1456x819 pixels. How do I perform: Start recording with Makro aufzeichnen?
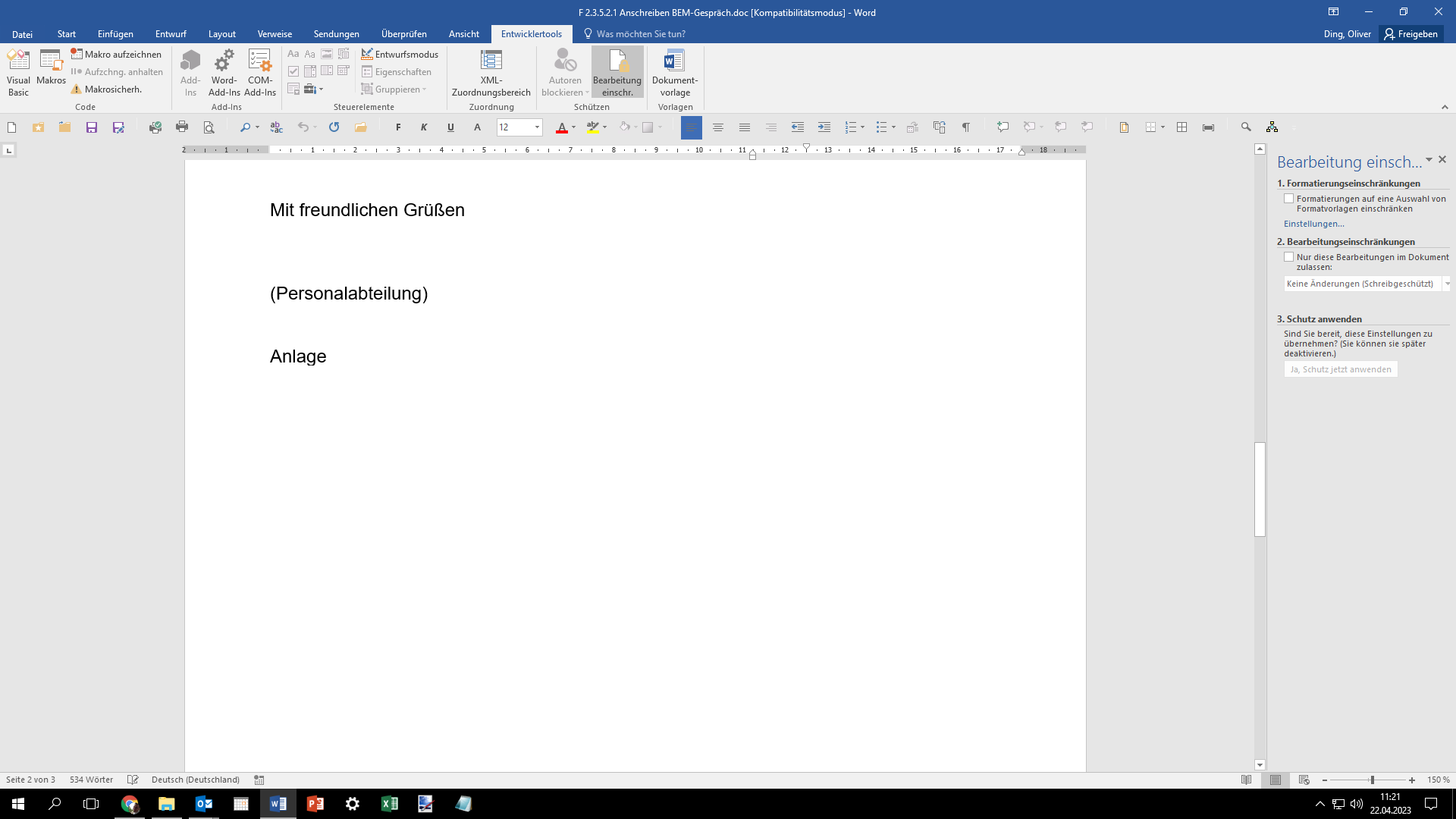117,55
